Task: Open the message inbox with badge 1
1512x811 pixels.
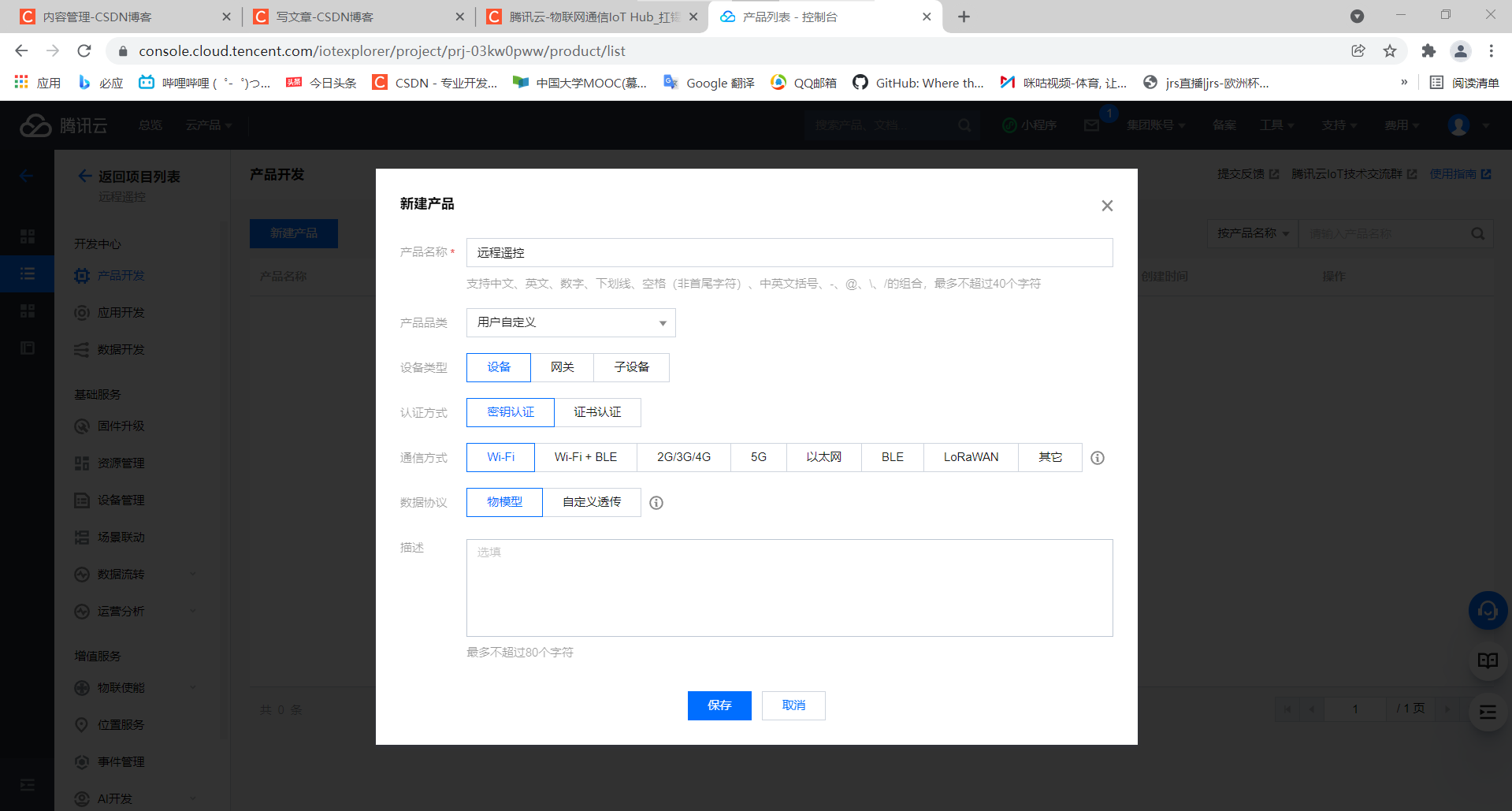Action: pyautogui.click(x=1091, y=125)
